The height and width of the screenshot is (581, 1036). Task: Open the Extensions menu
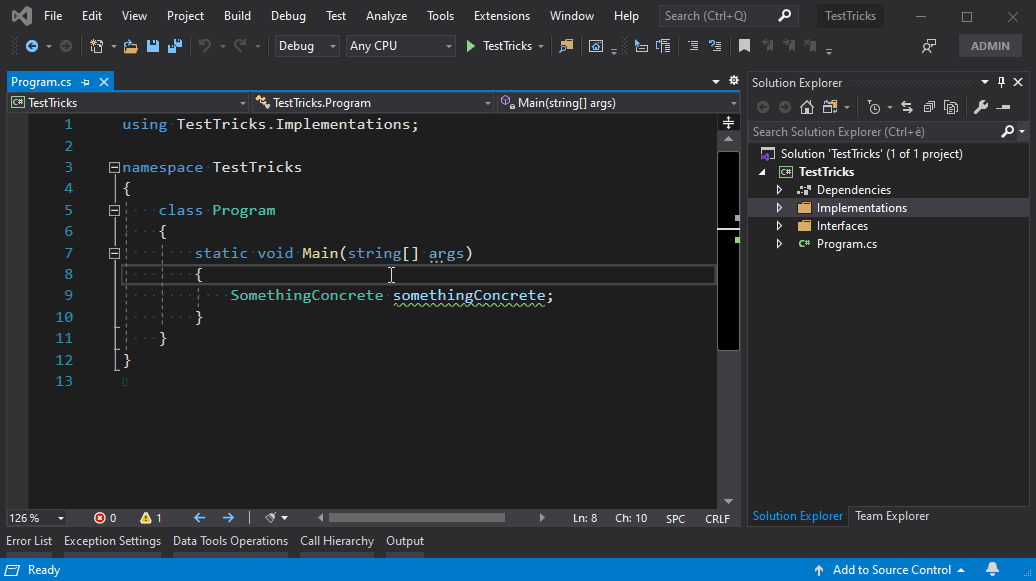coord(501,16)
